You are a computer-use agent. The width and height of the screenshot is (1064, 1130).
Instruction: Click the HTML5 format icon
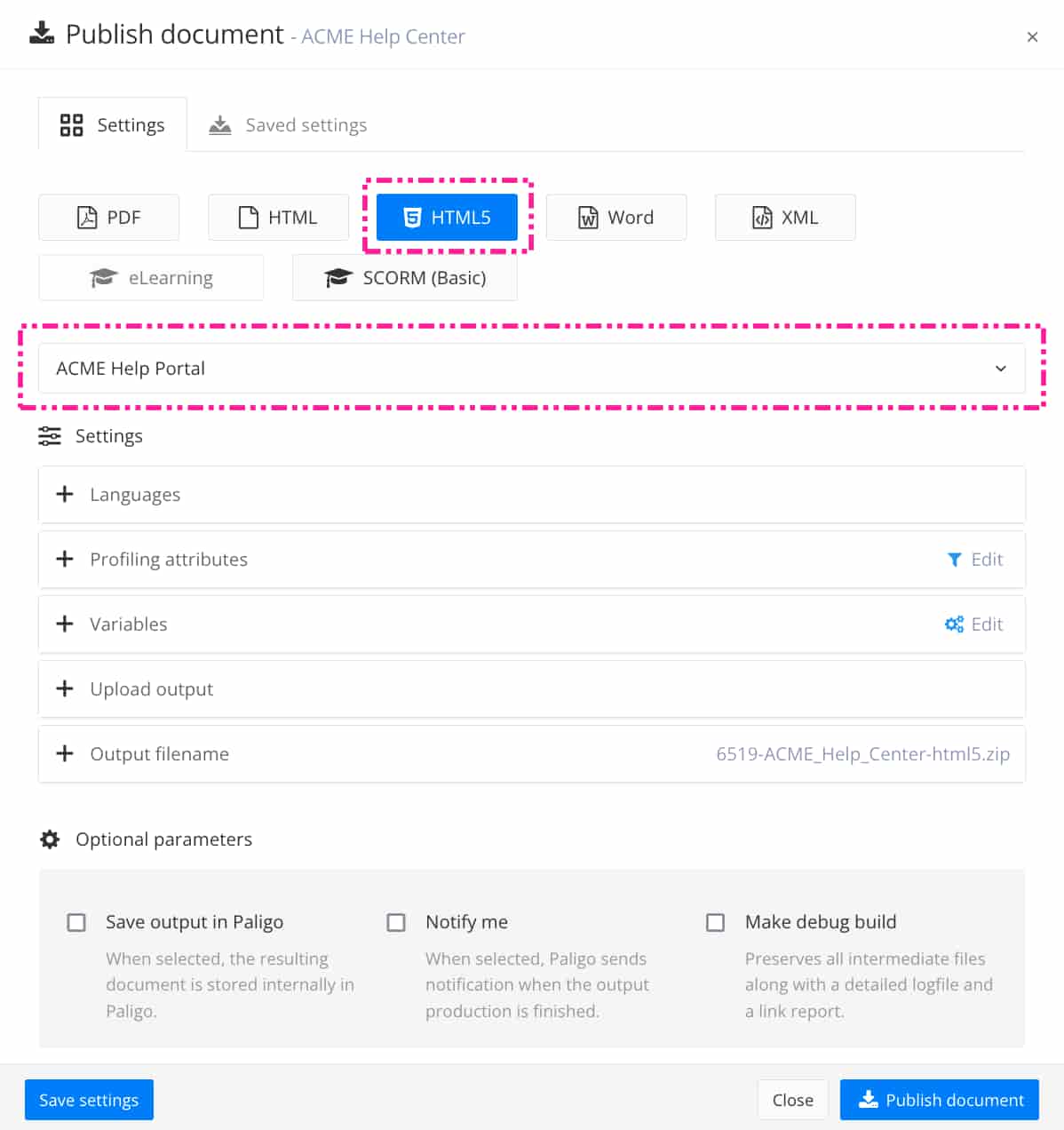413,217
